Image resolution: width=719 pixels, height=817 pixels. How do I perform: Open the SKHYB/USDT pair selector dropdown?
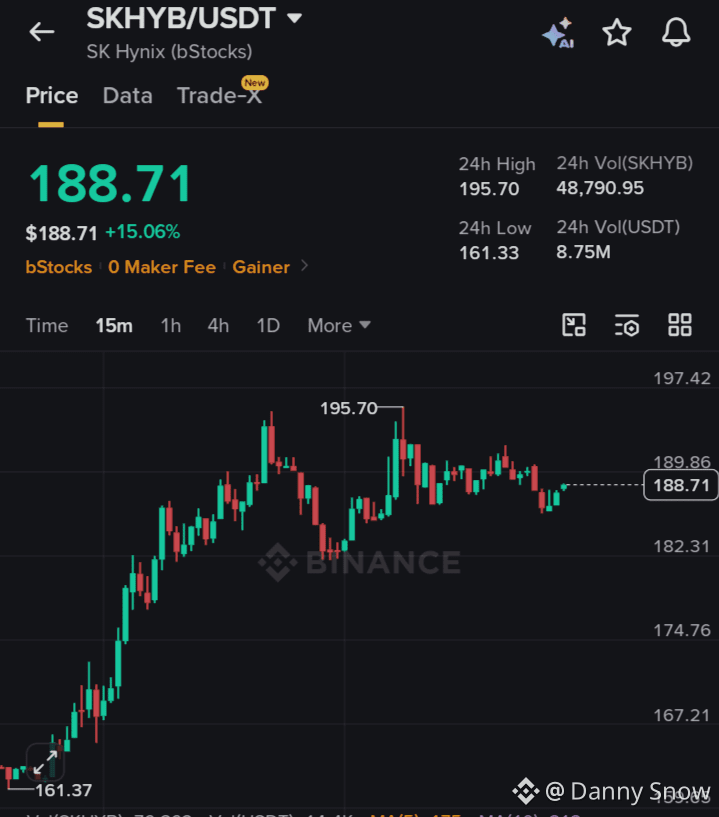pos(194,18)
